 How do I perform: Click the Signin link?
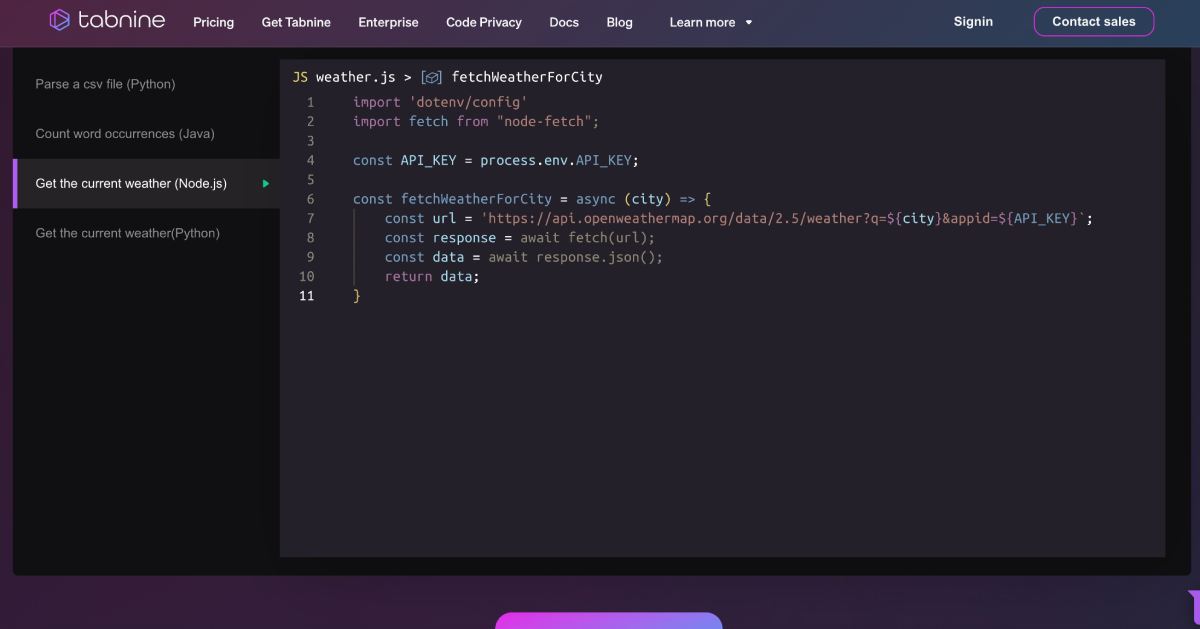point(973,21)
